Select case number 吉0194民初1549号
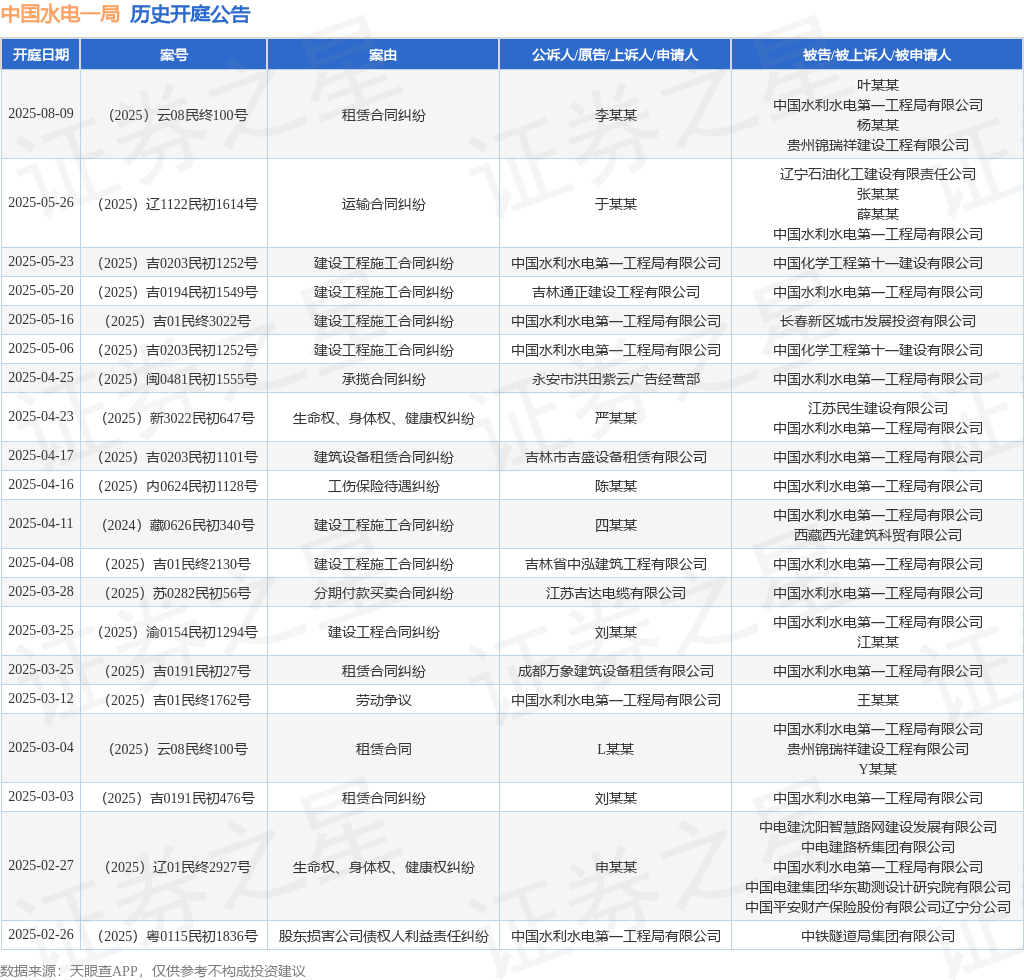The image size is (1024, 980). pos(178,292)
